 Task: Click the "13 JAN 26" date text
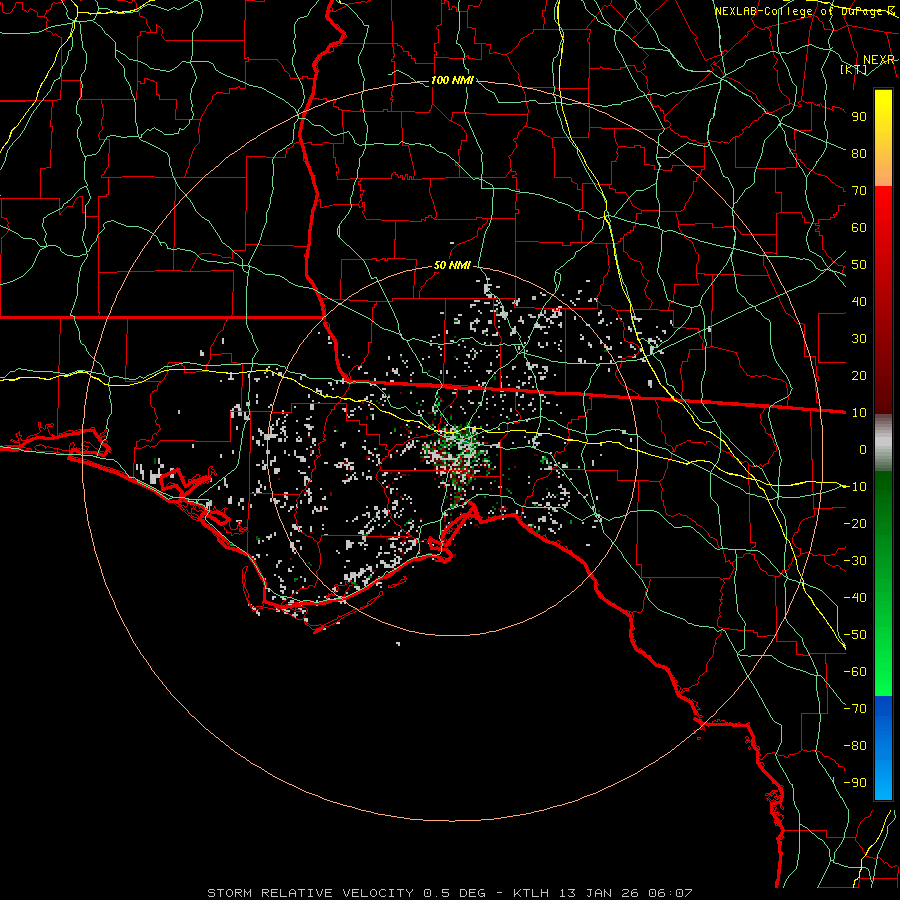599,893
